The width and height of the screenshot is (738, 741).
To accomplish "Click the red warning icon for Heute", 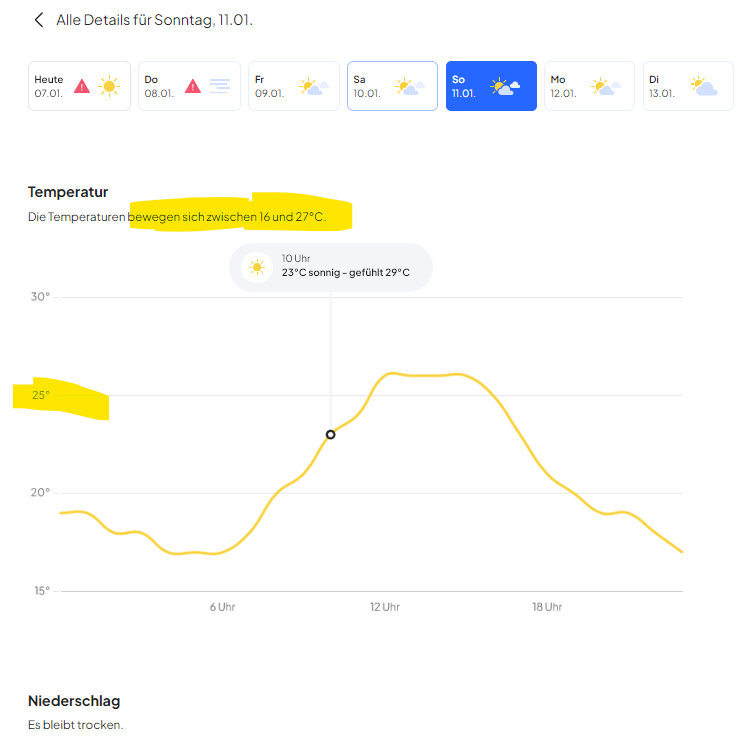I will pyautogui.click(x=82, y=86).
